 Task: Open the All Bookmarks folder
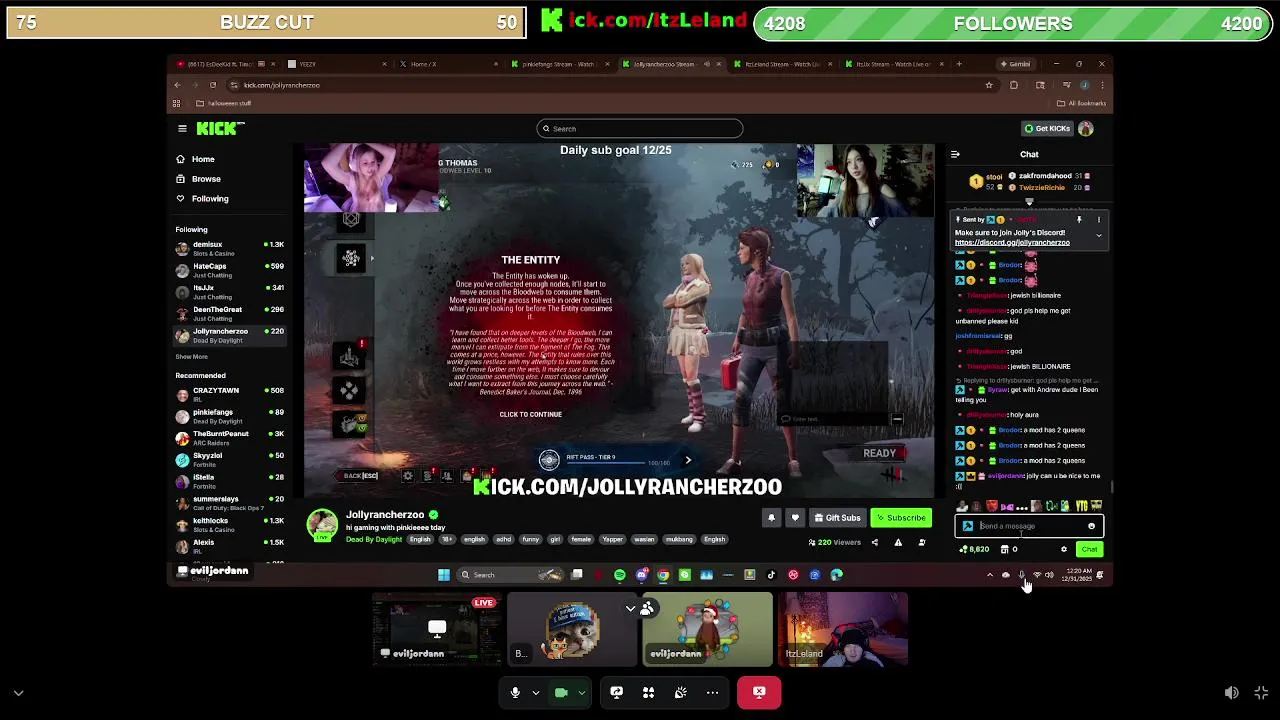coord(1082,103)
